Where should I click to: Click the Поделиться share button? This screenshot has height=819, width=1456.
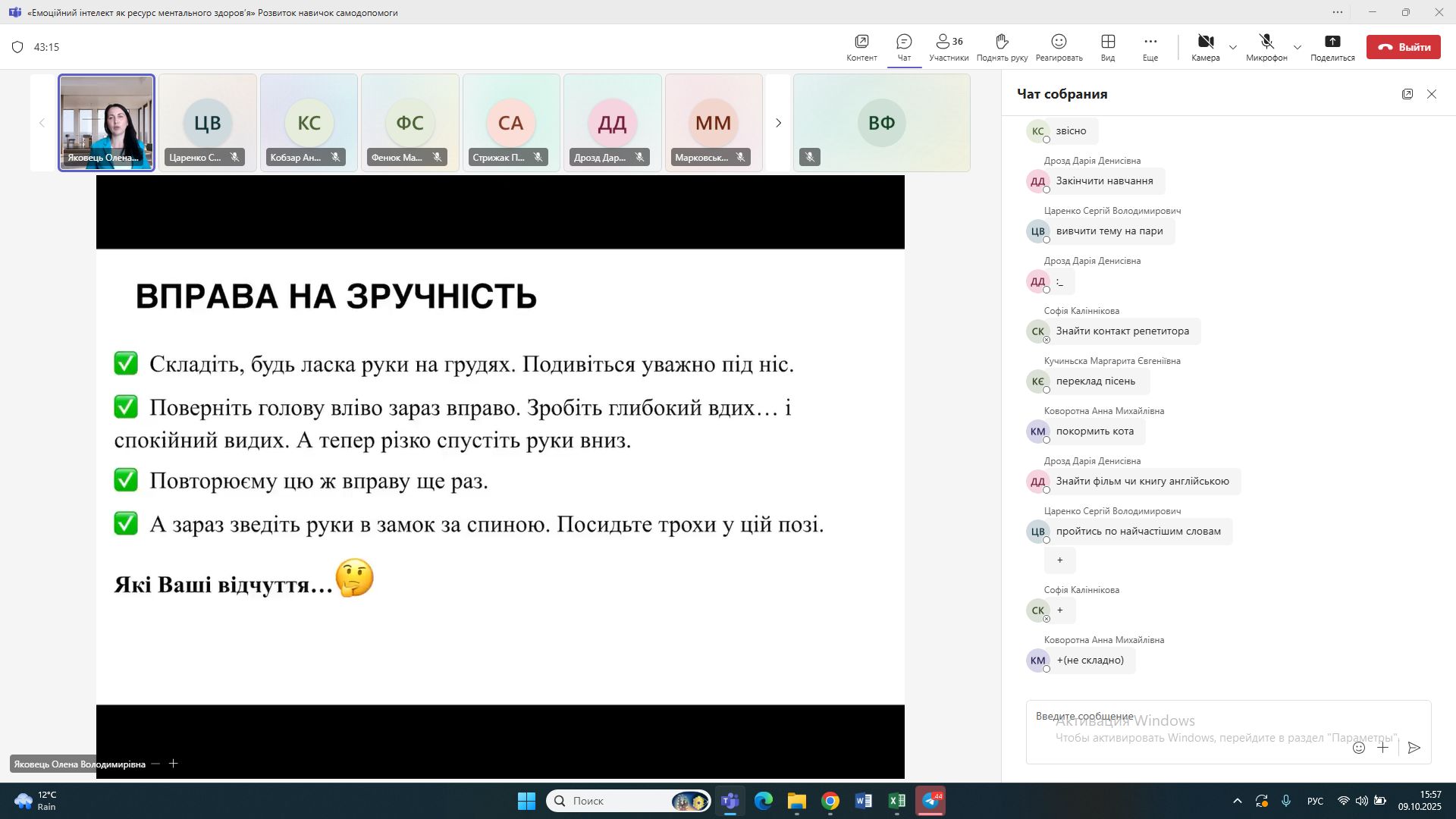(x=1332, y=47)
